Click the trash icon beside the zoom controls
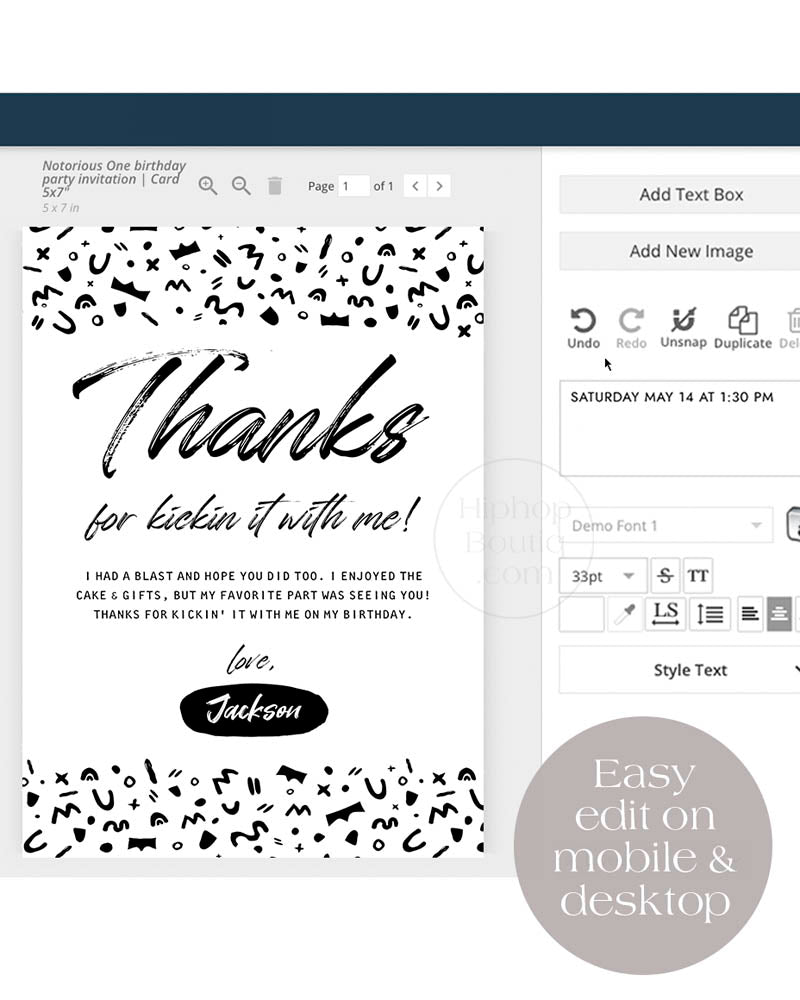 [x=275, y=185]
